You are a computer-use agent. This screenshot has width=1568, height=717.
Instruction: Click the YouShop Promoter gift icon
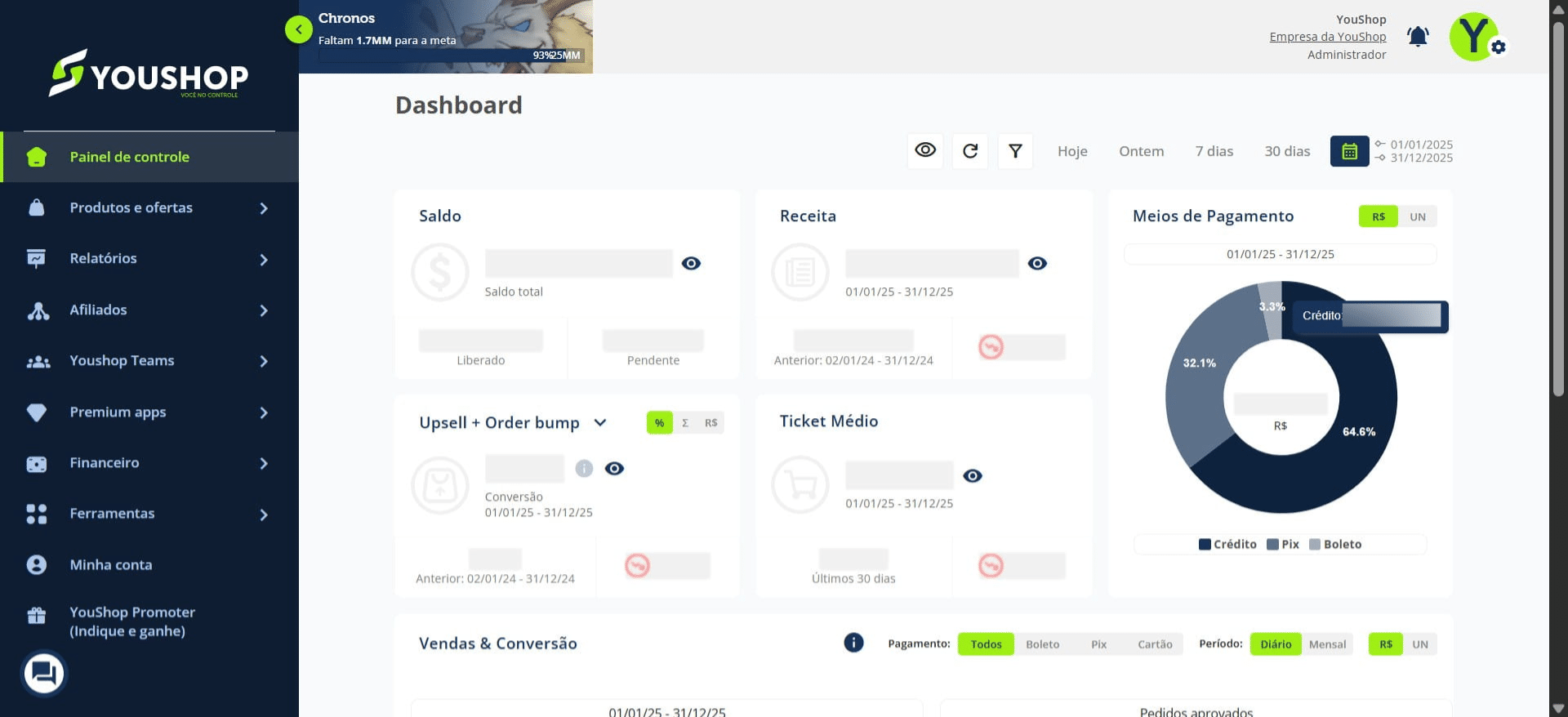(37, 616)
